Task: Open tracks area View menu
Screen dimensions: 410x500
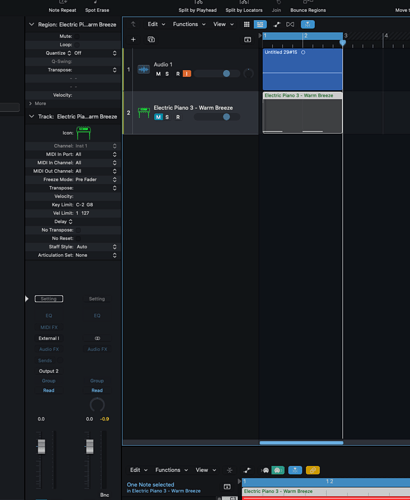Action: [223, 24]
